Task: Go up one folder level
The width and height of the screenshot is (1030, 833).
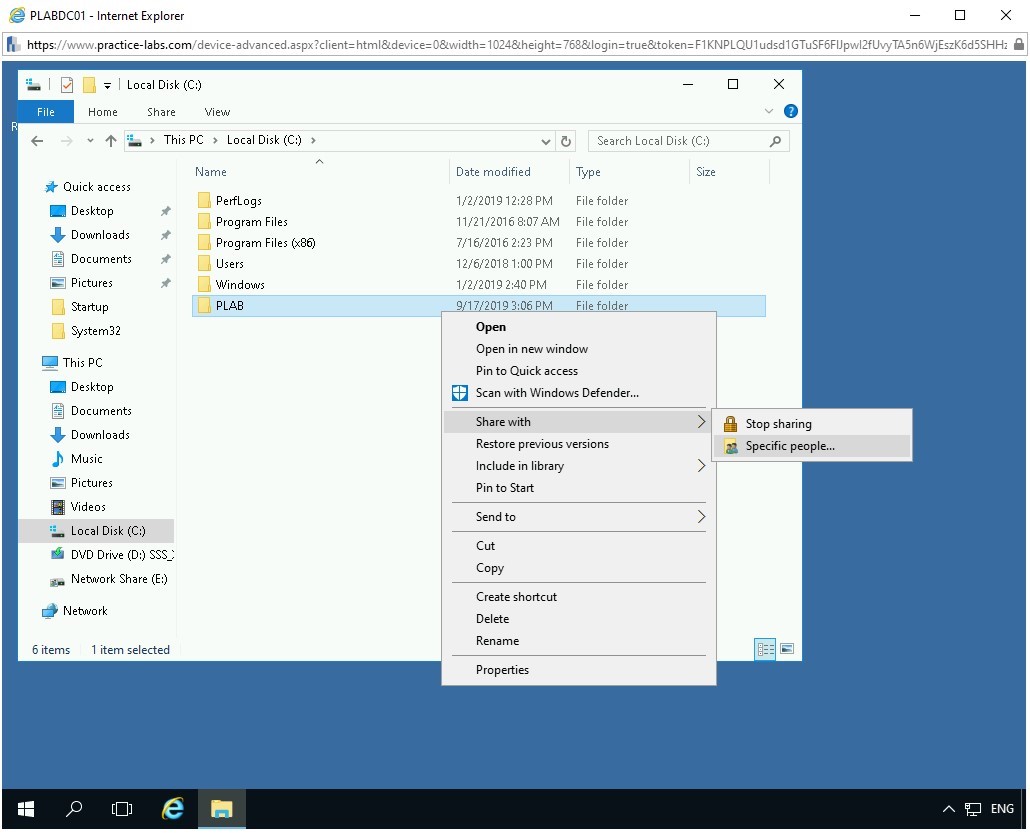Action: (x=110, y=141)
